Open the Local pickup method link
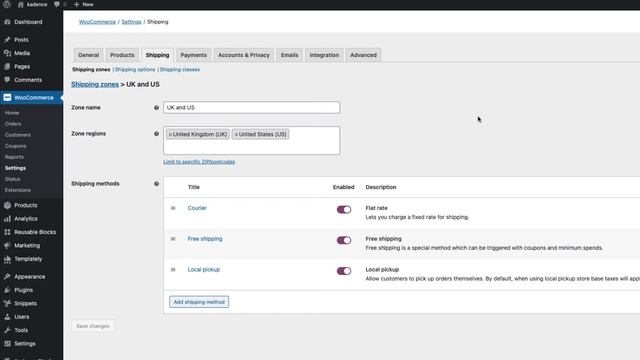 click(204, 270)
